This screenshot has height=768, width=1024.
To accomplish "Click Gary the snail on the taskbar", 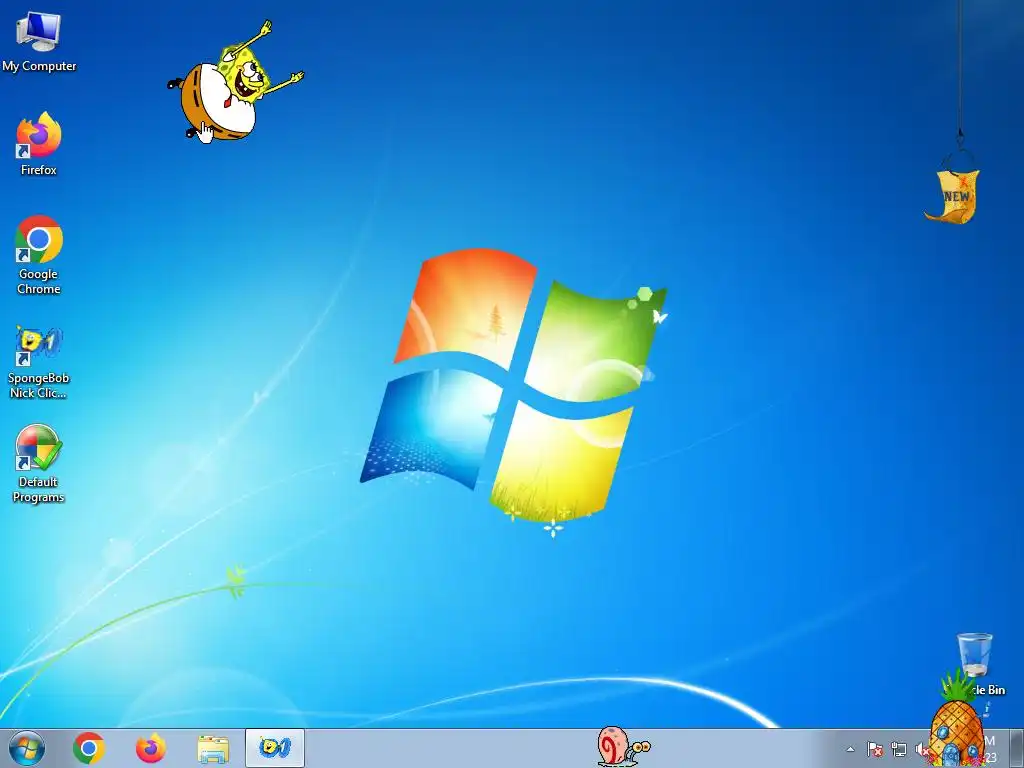I will 623,746.
